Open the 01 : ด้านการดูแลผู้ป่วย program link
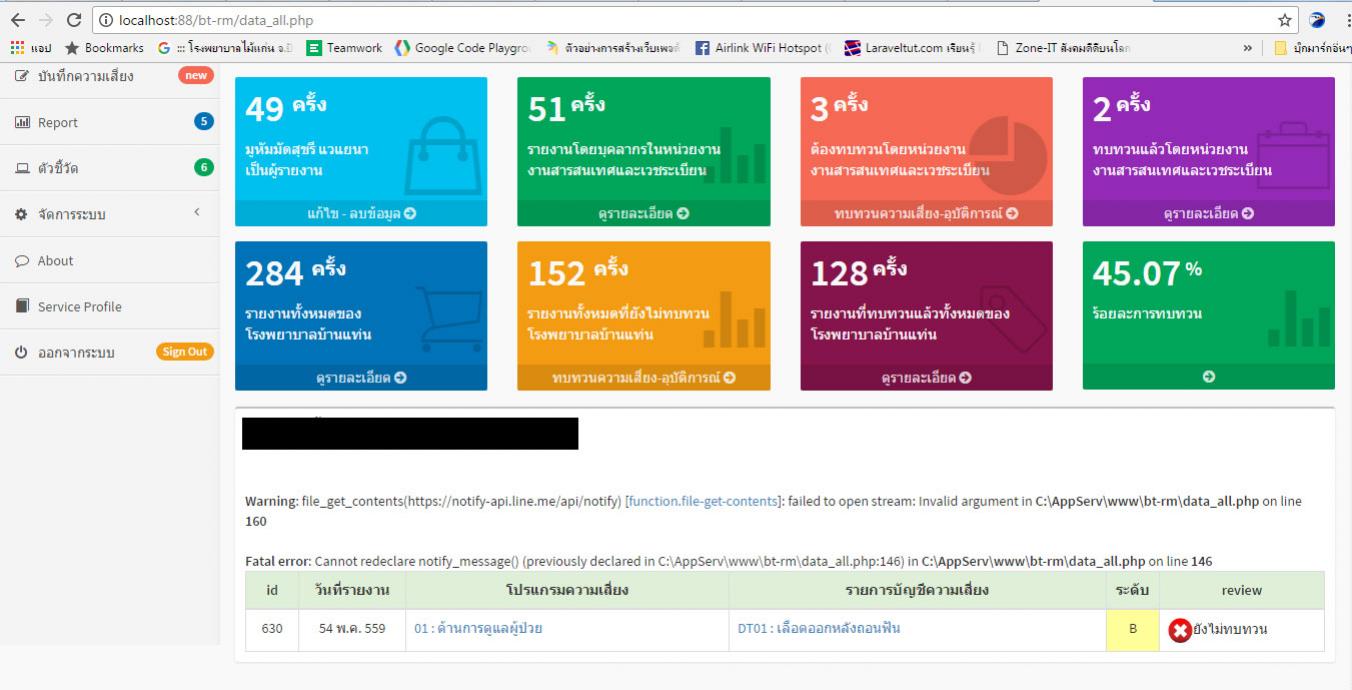Image resolution: width=1352 pixels, height=690 pixels. click(x=478, y=629)
